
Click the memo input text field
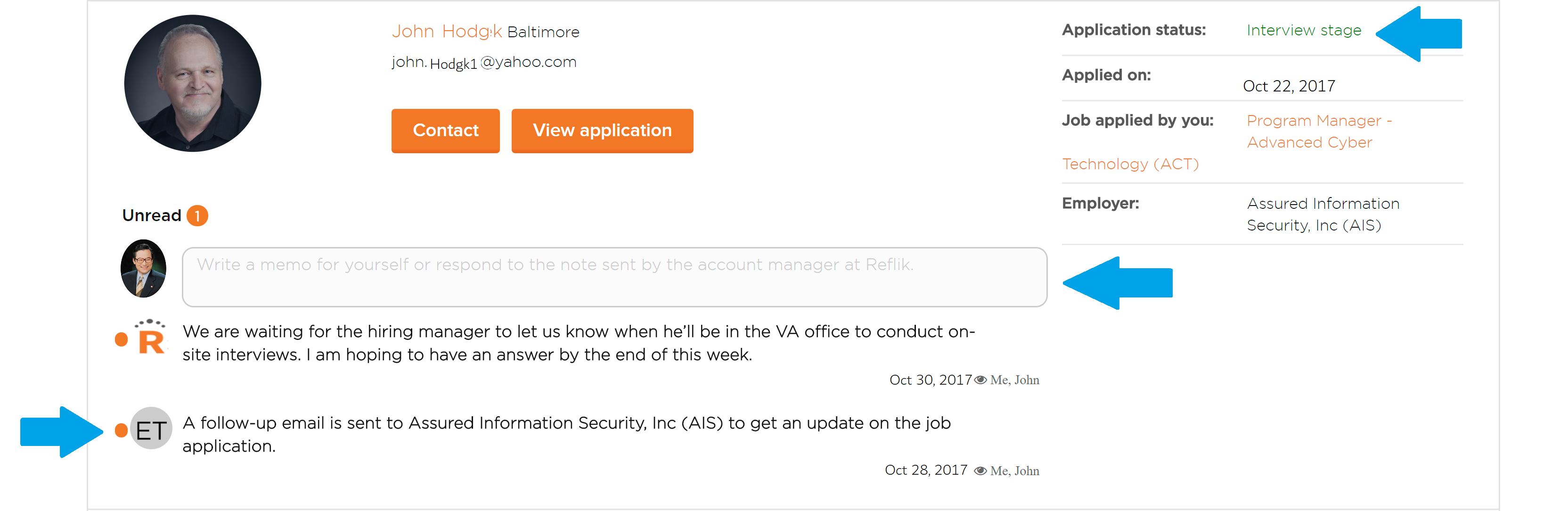pos(614,277)
